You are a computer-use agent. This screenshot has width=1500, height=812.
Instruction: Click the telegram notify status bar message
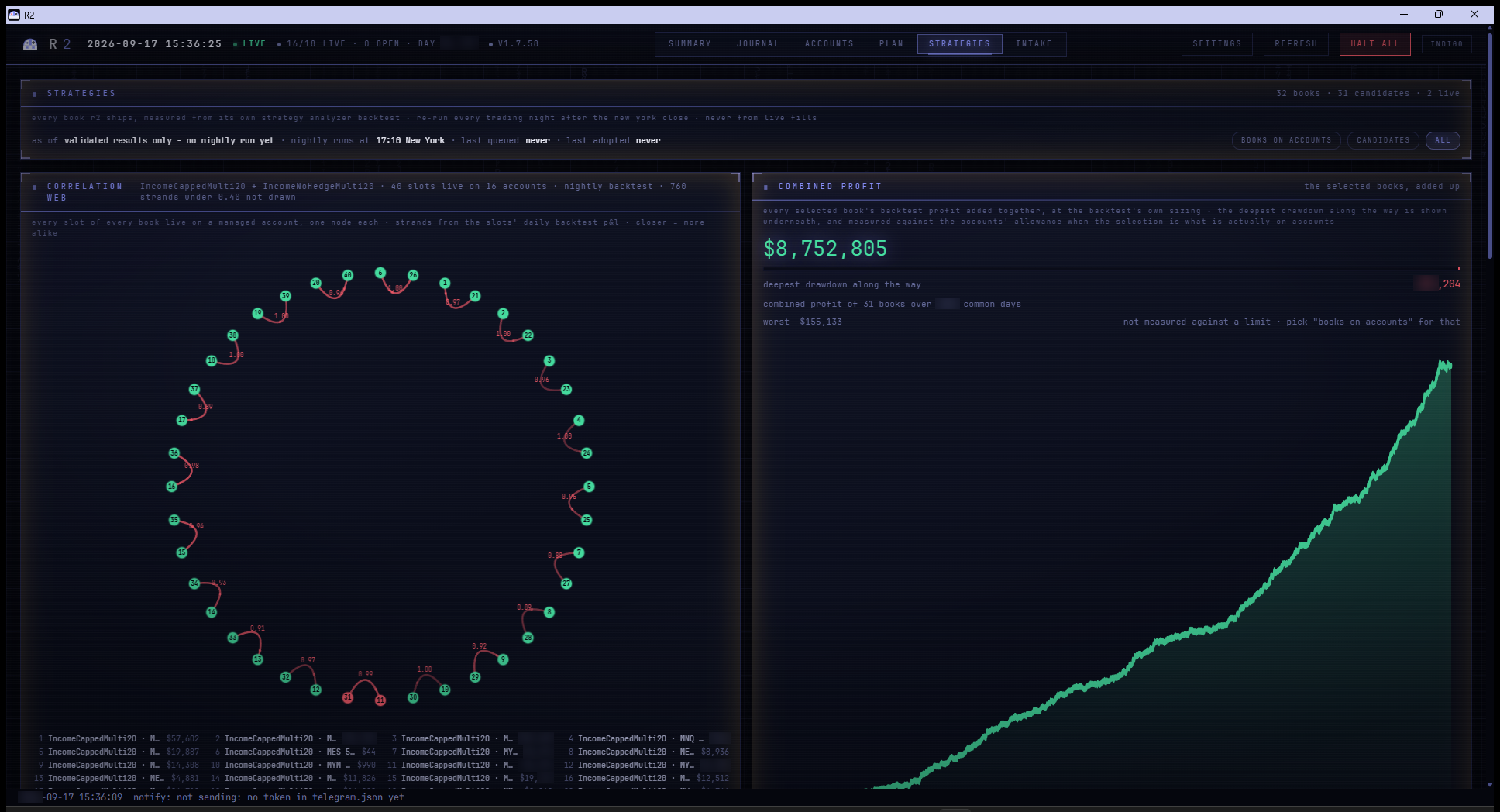[x=269, y=797]
